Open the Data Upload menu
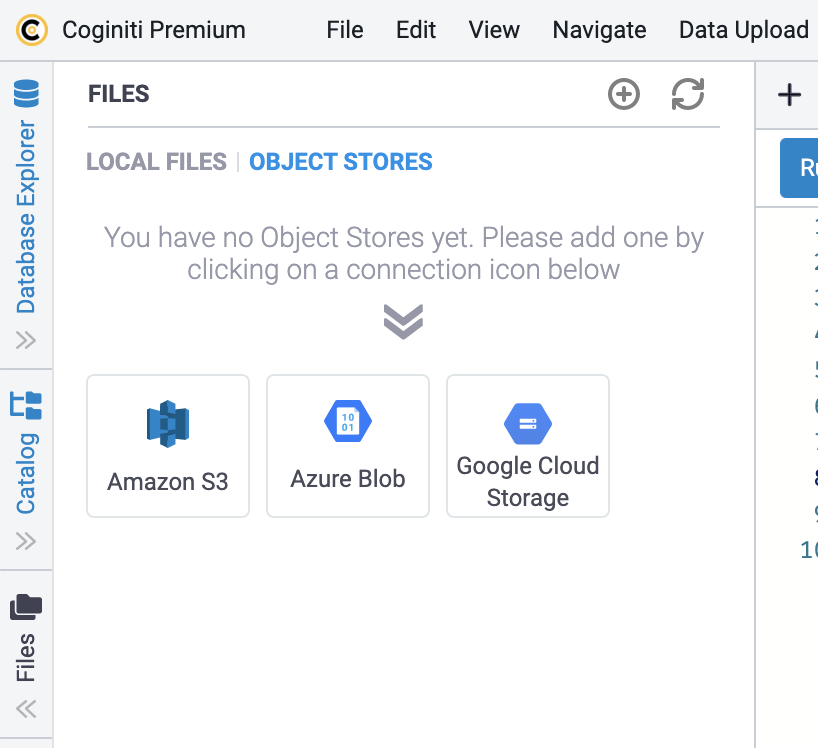This screenshot has width=818, height=748. (743, 30)
